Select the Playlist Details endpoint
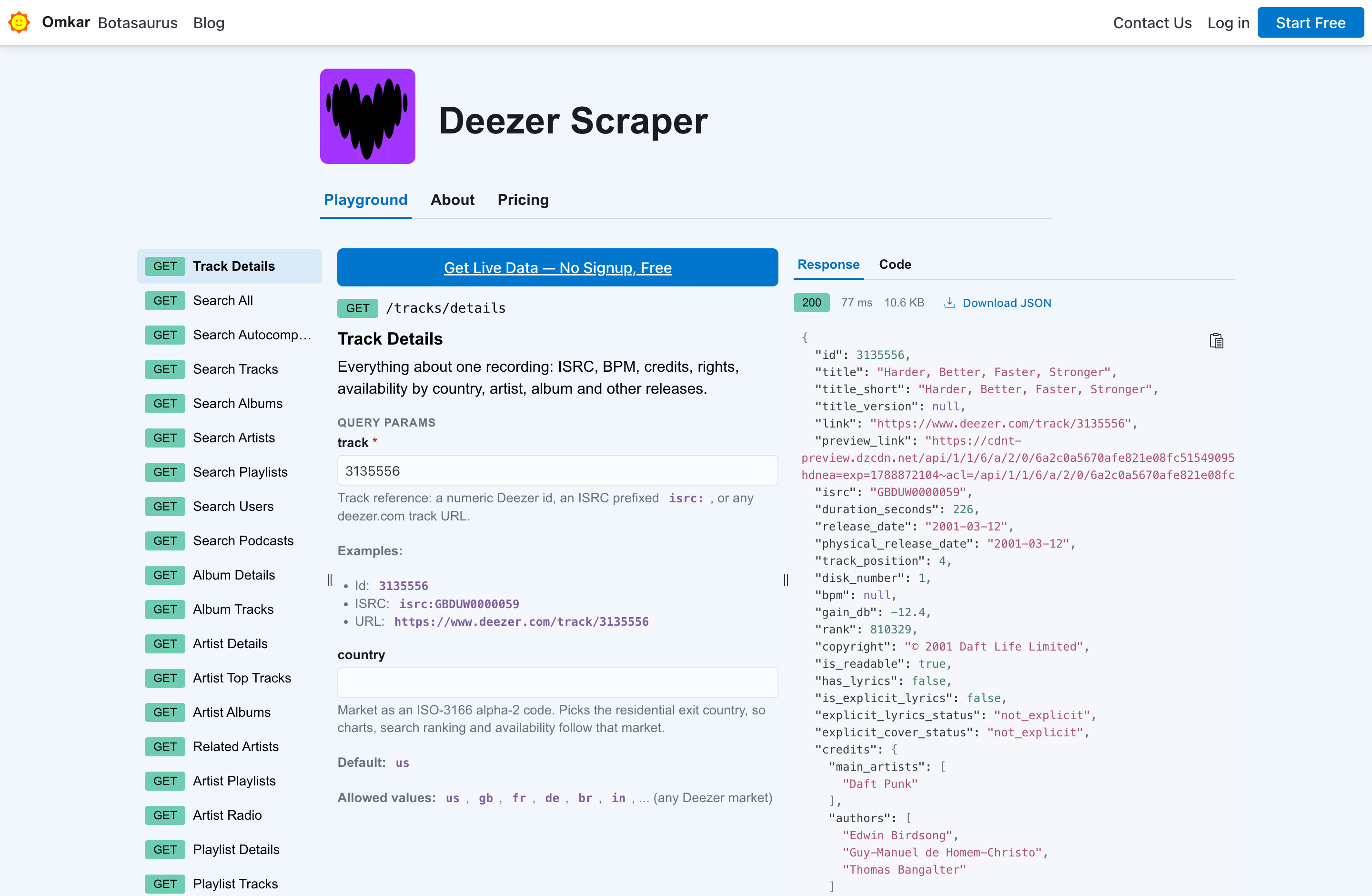1372x896 pixels. click(x=230, y=849)
